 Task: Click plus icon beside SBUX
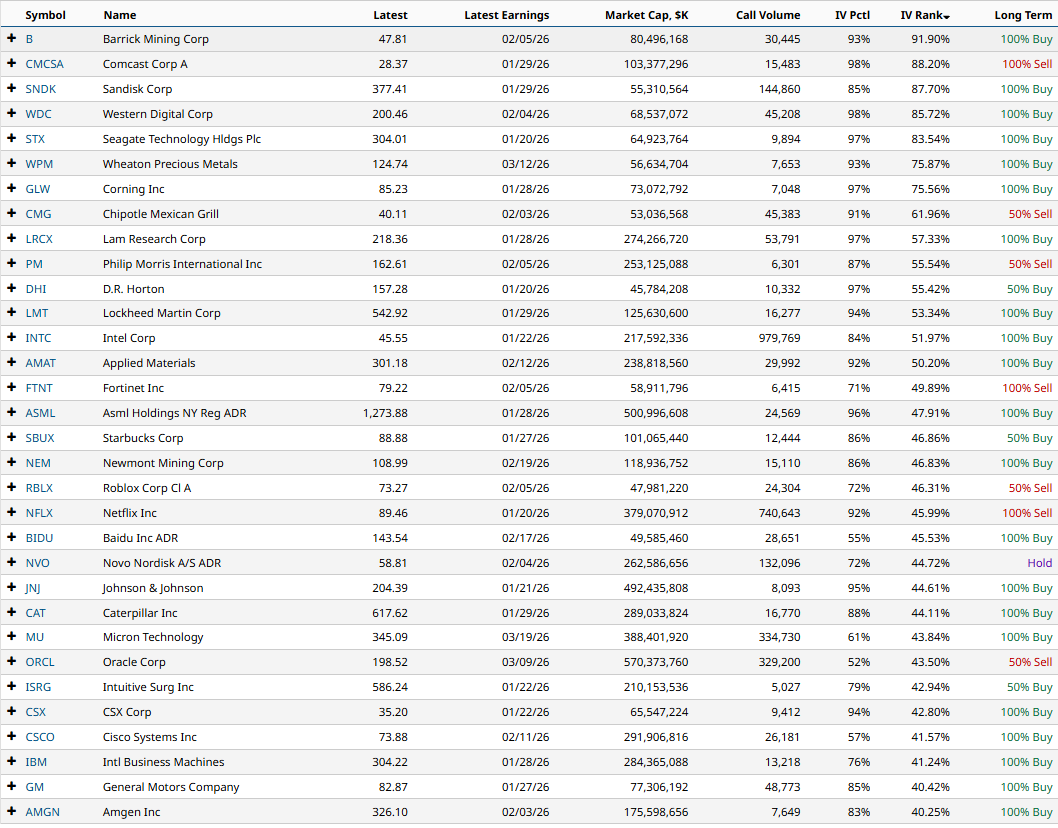point(11,437)
